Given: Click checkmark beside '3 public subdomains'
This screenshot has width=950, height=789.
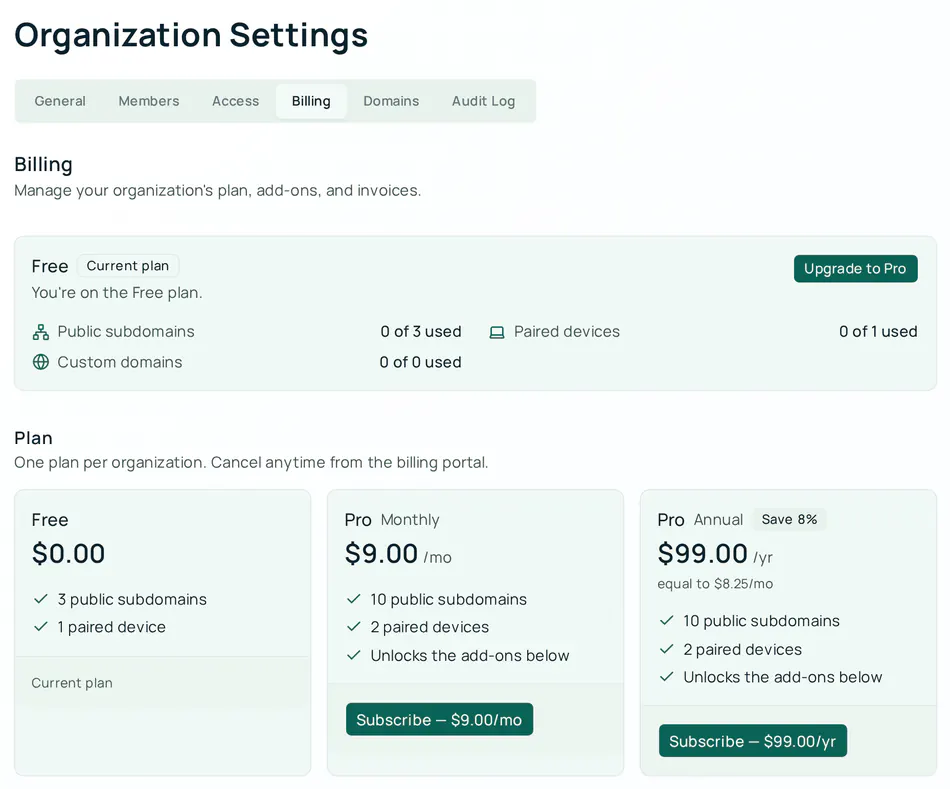Looking at the screenshot, I should coord(41,599).
